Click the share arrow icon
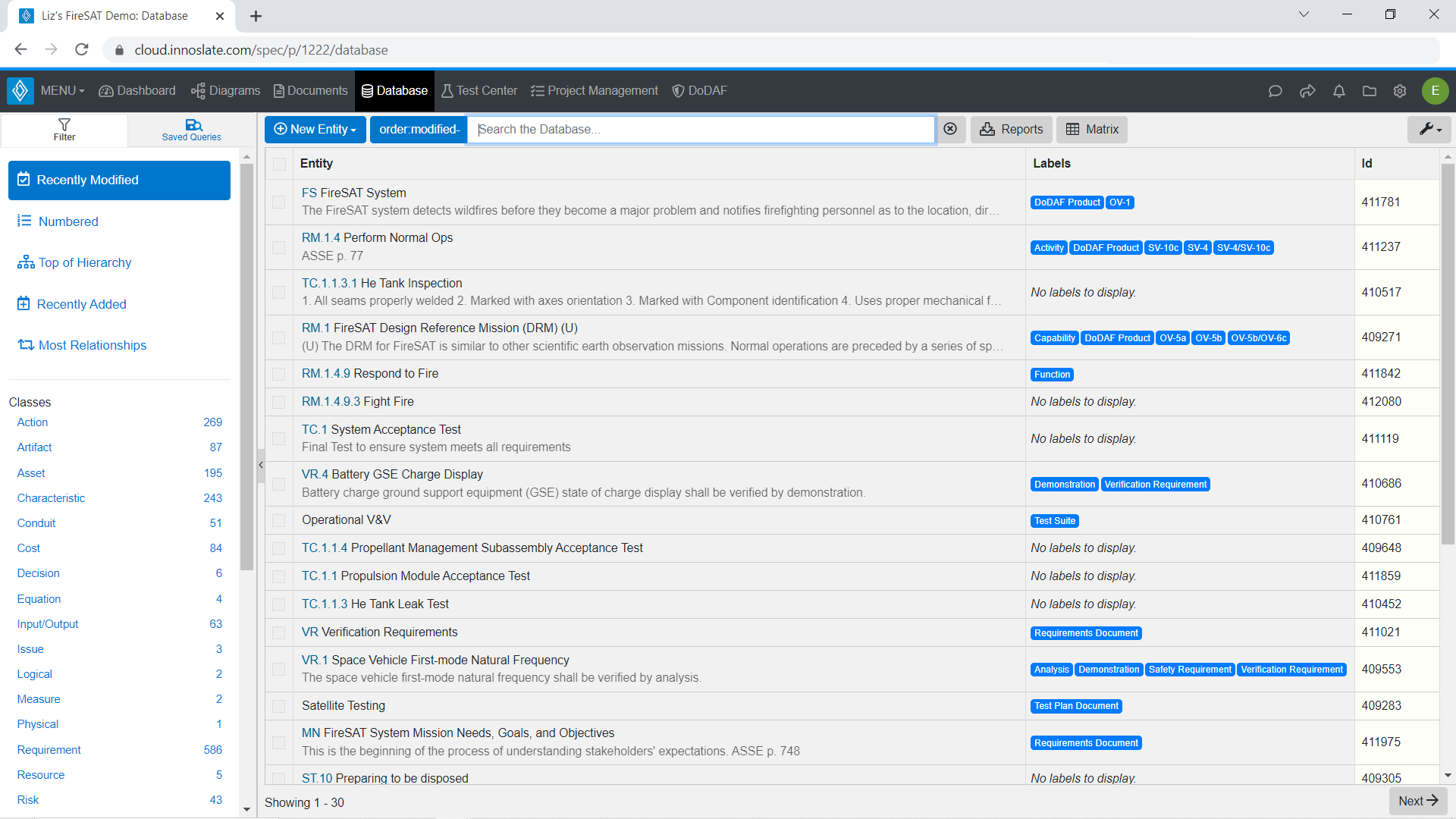Image resolution: width=1456 pixels, height=819 pixels. pos(1307,91)
